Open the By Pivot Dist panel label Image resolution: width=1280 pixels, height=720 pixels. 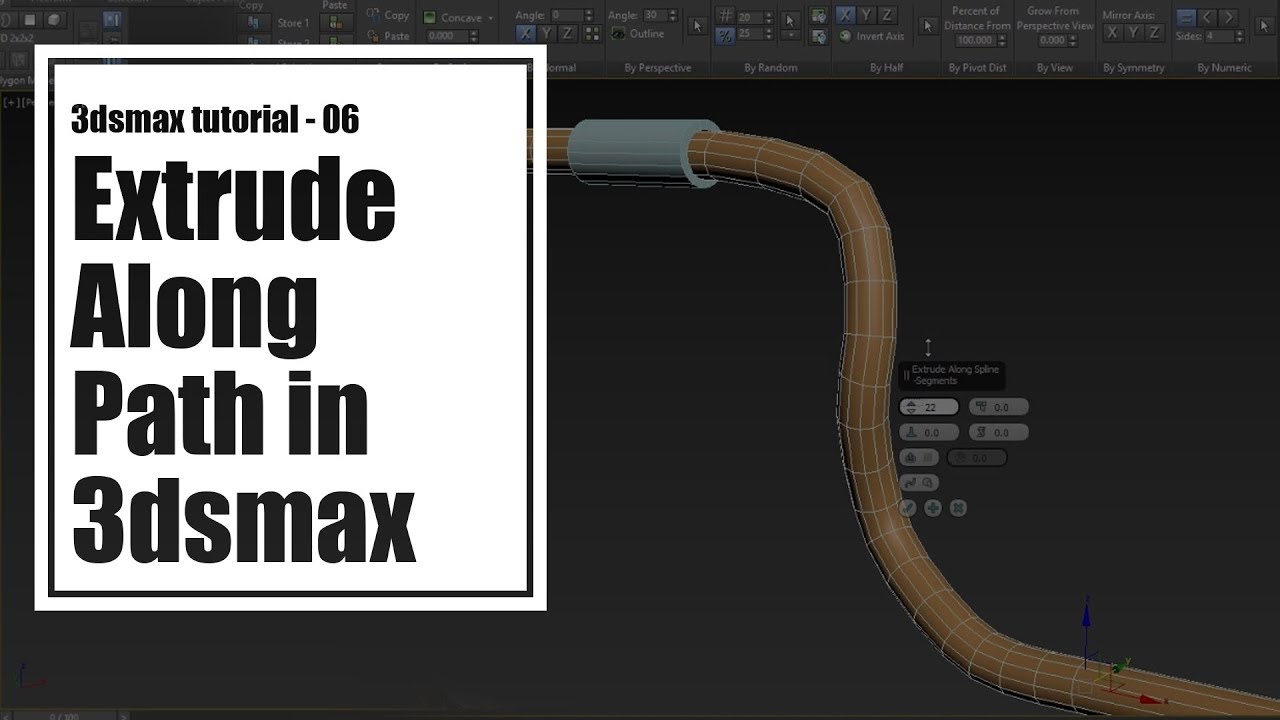977,67
